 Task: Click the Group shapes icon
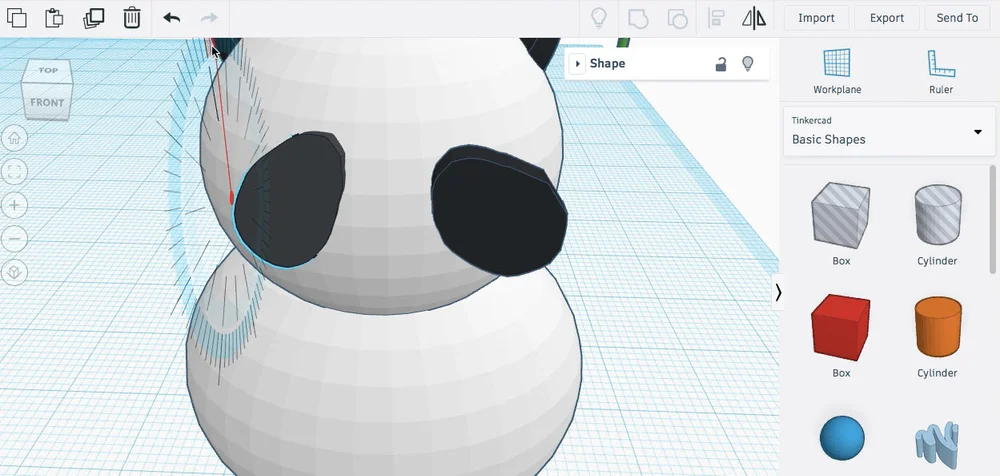click(638, 19)
